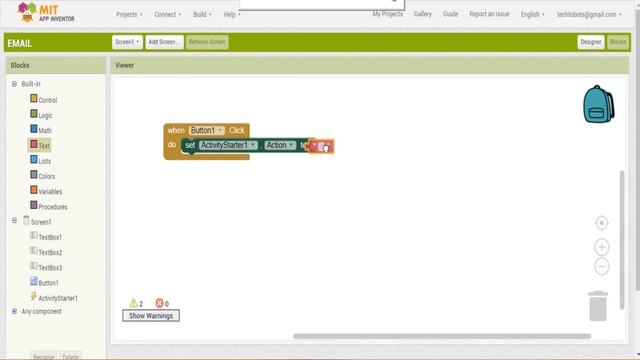Collapse the Screen1 tree section
Viewport: 640px width, 360px height.
(14, 220)
